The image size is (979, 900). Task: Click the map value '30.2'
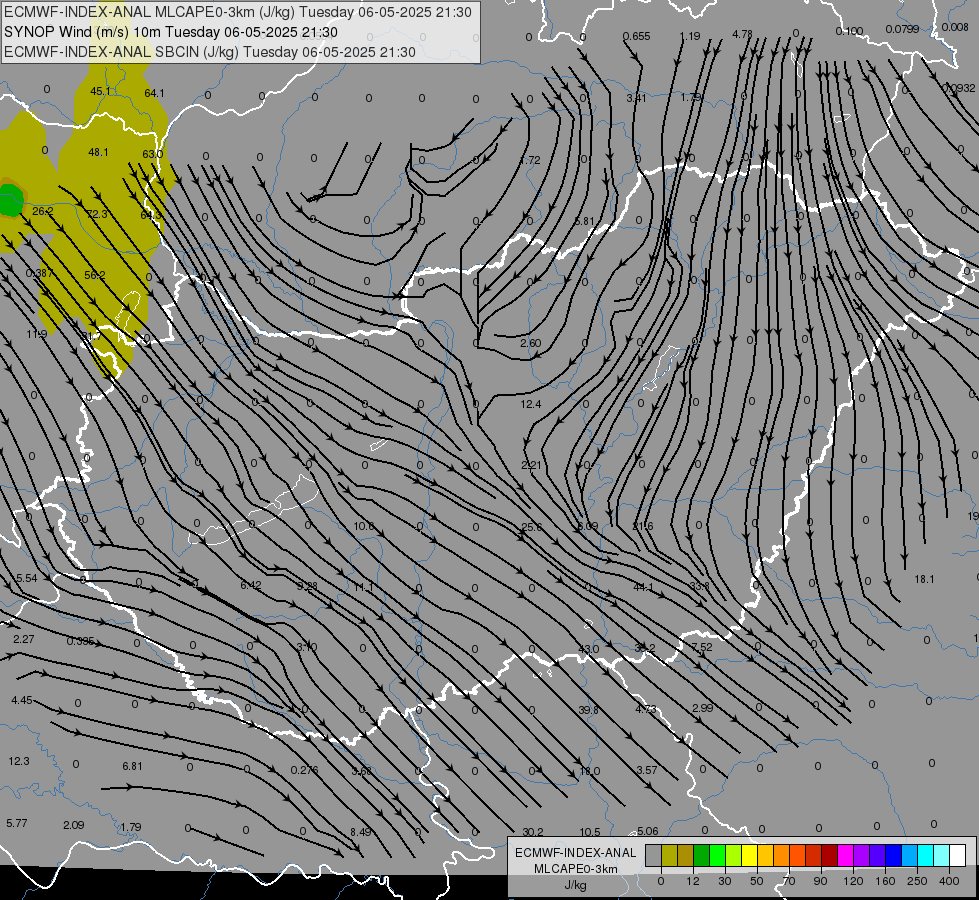pyautogui.click(x=533, y=832)
